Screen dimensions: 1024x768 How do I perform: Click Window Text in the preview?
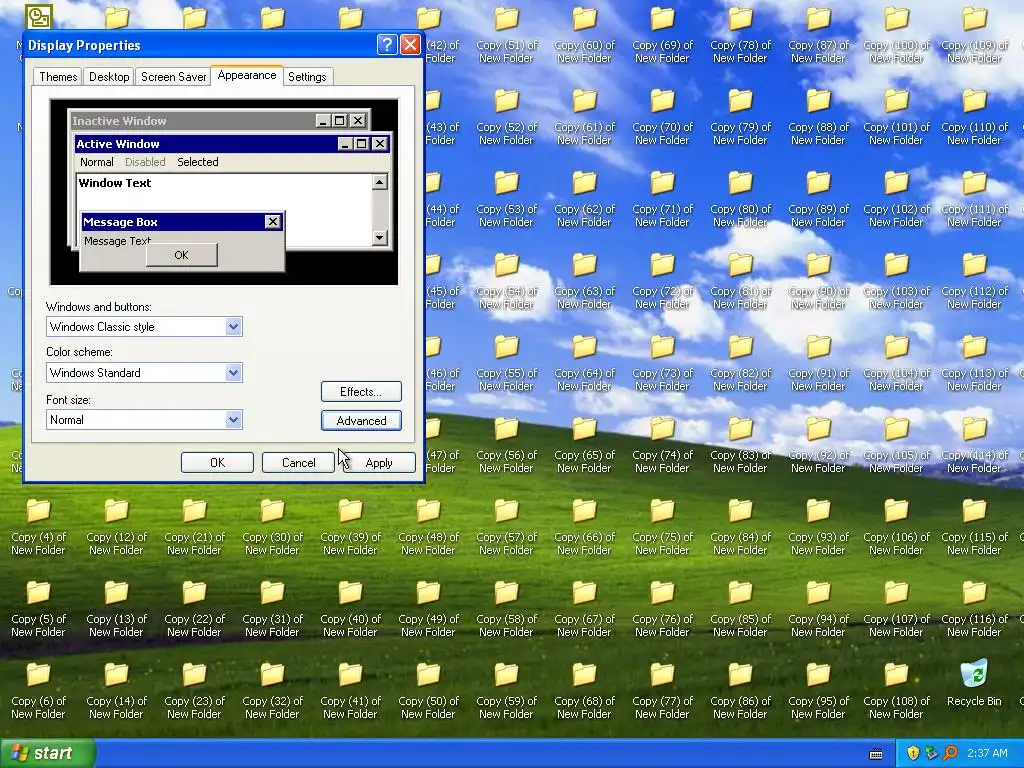point(115,183)
